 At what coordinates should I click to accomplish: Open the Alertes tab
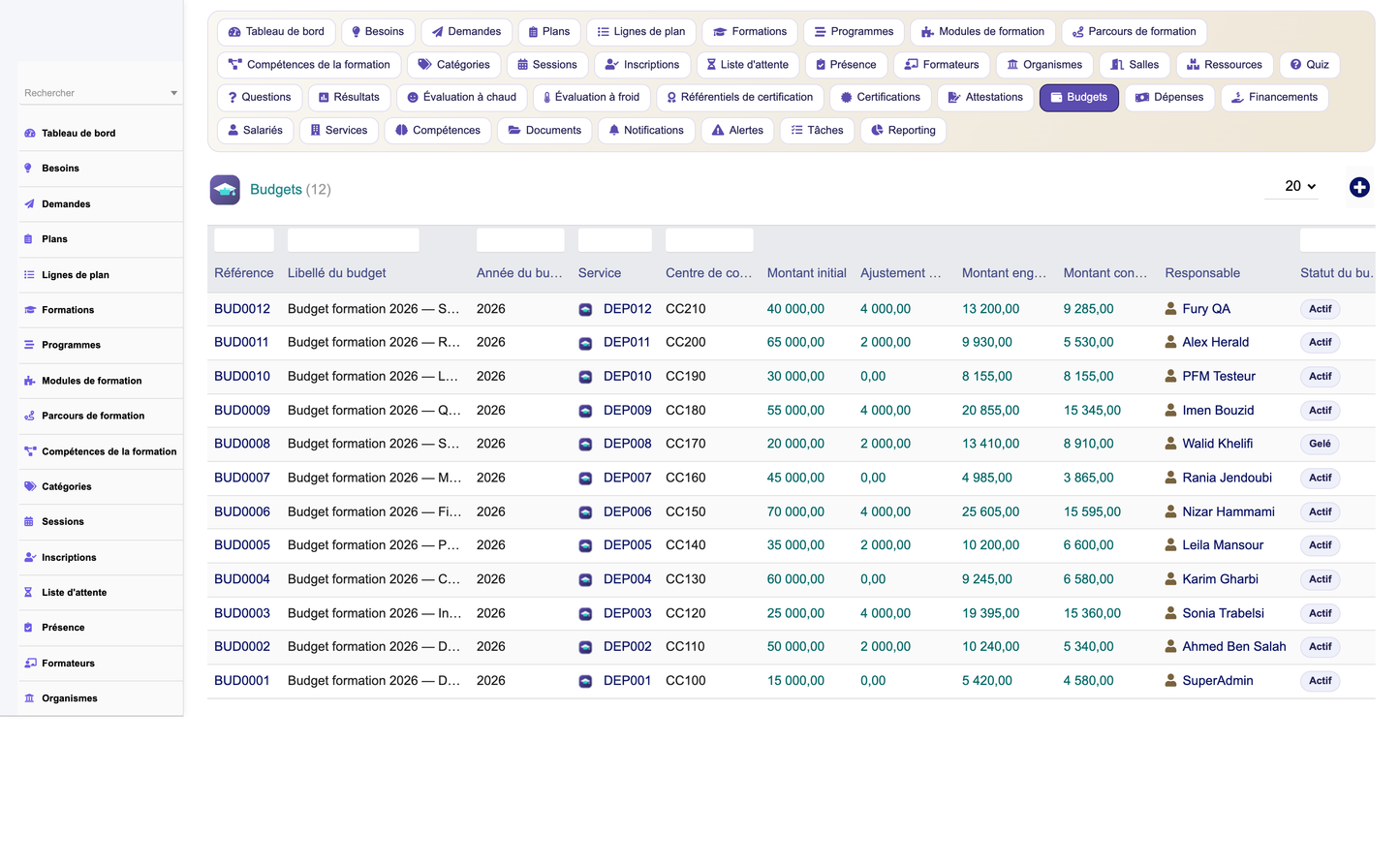pos(737,131)
